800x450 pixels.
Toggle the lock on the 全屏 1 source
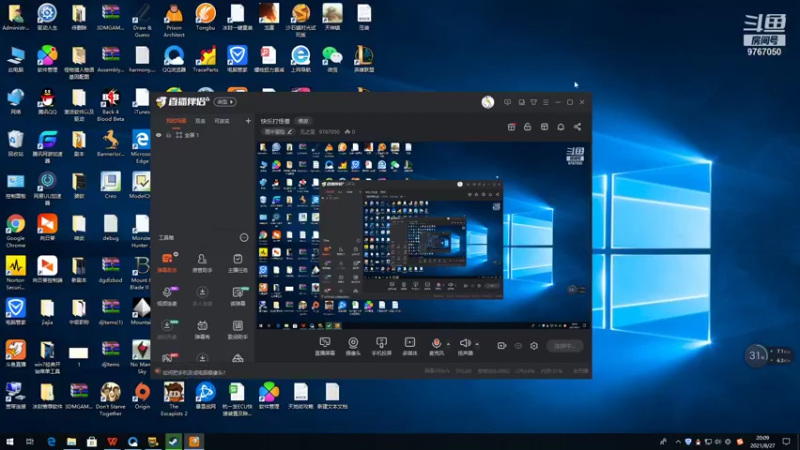(x=168, y=135)
